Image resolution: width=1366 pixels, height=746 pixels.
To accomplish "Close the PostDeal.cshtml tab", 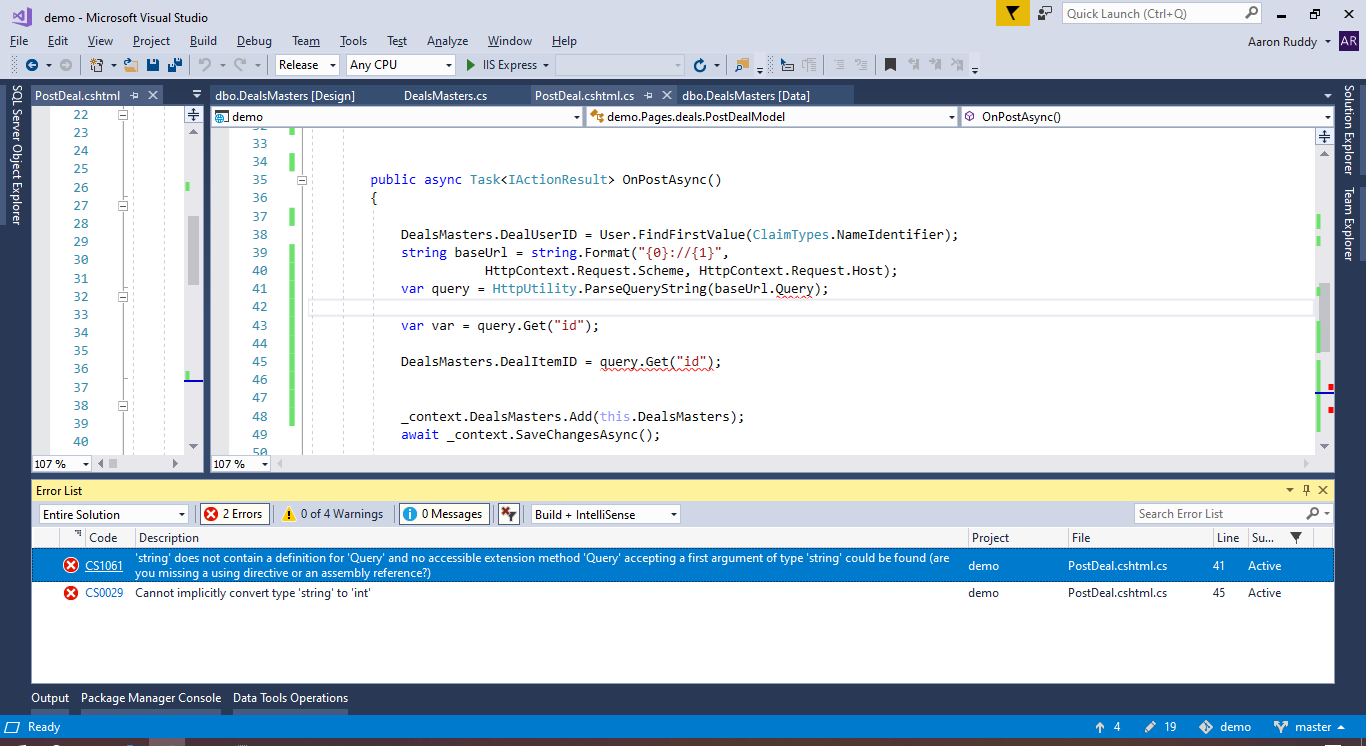I will 153,95.
